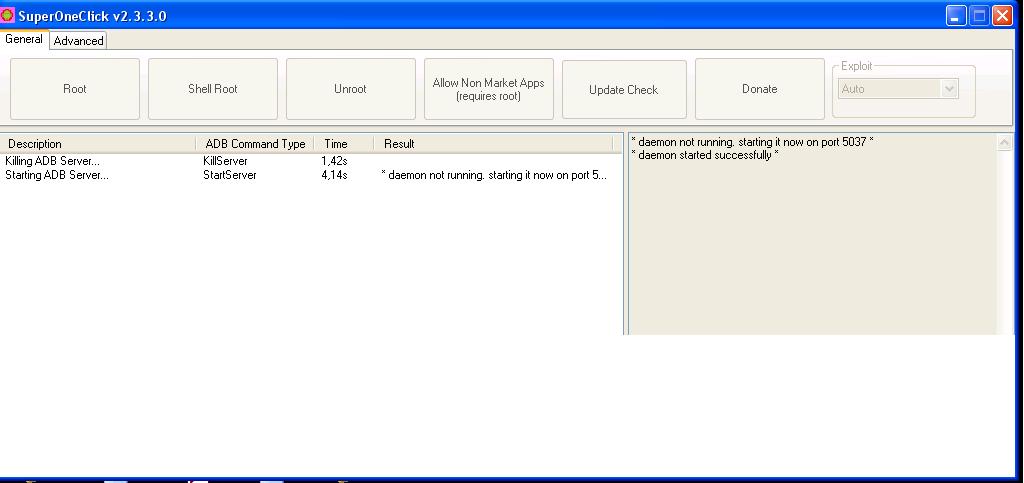Click the 1,42s time value
This screenshot has width=1024, height=483.
click(334, 161)
